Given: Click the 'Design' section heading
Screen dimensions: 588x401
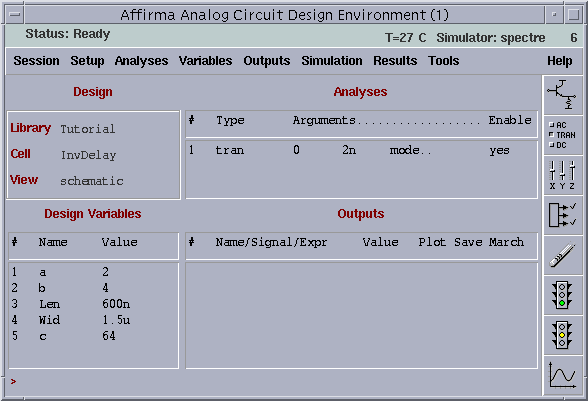Looking at the screenshot, I should 93,92.
